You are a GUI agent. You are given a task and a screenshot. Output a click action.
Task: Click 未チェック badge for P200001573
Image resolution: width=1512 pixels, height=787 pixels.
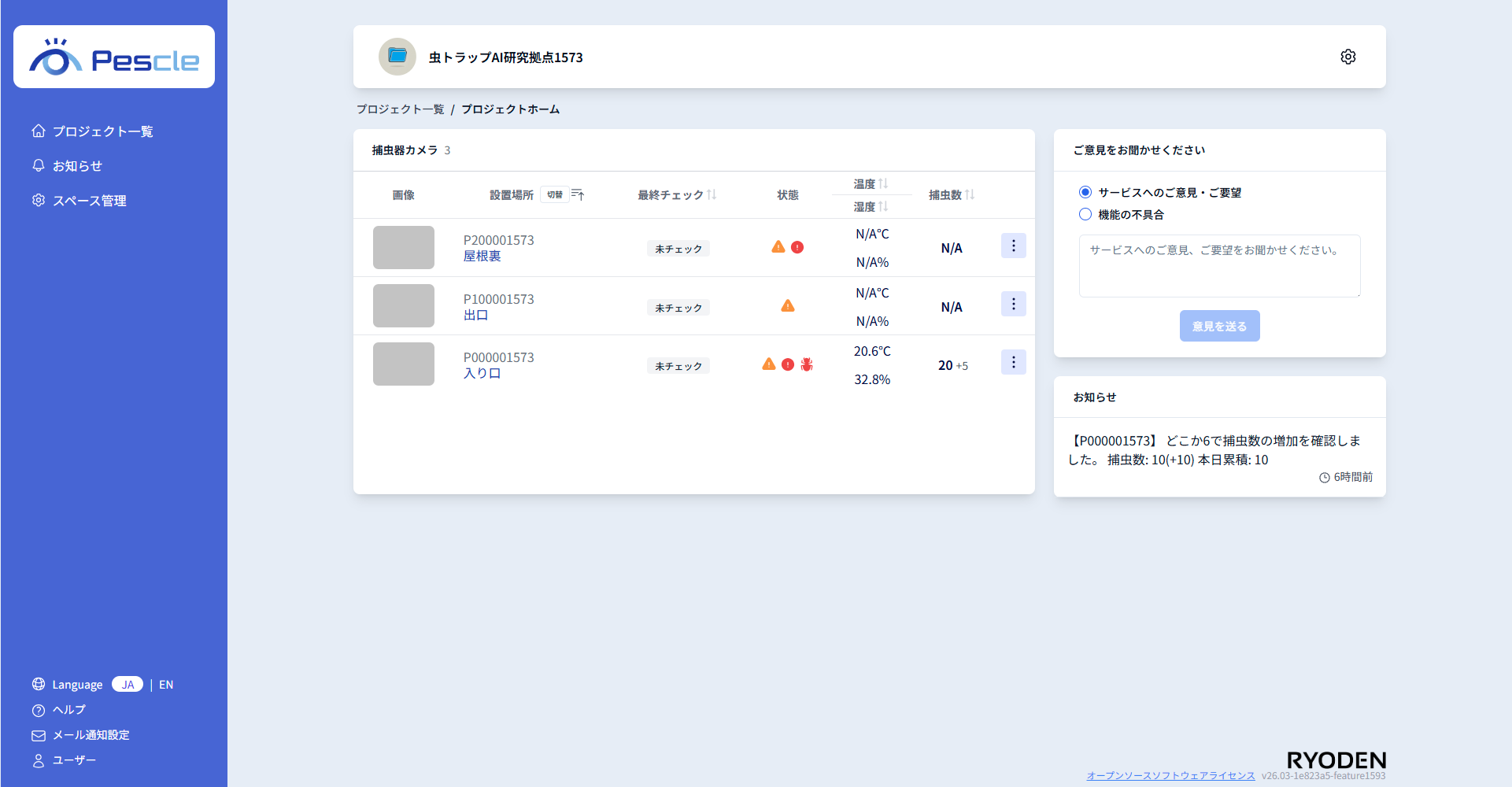click(678, 249)
